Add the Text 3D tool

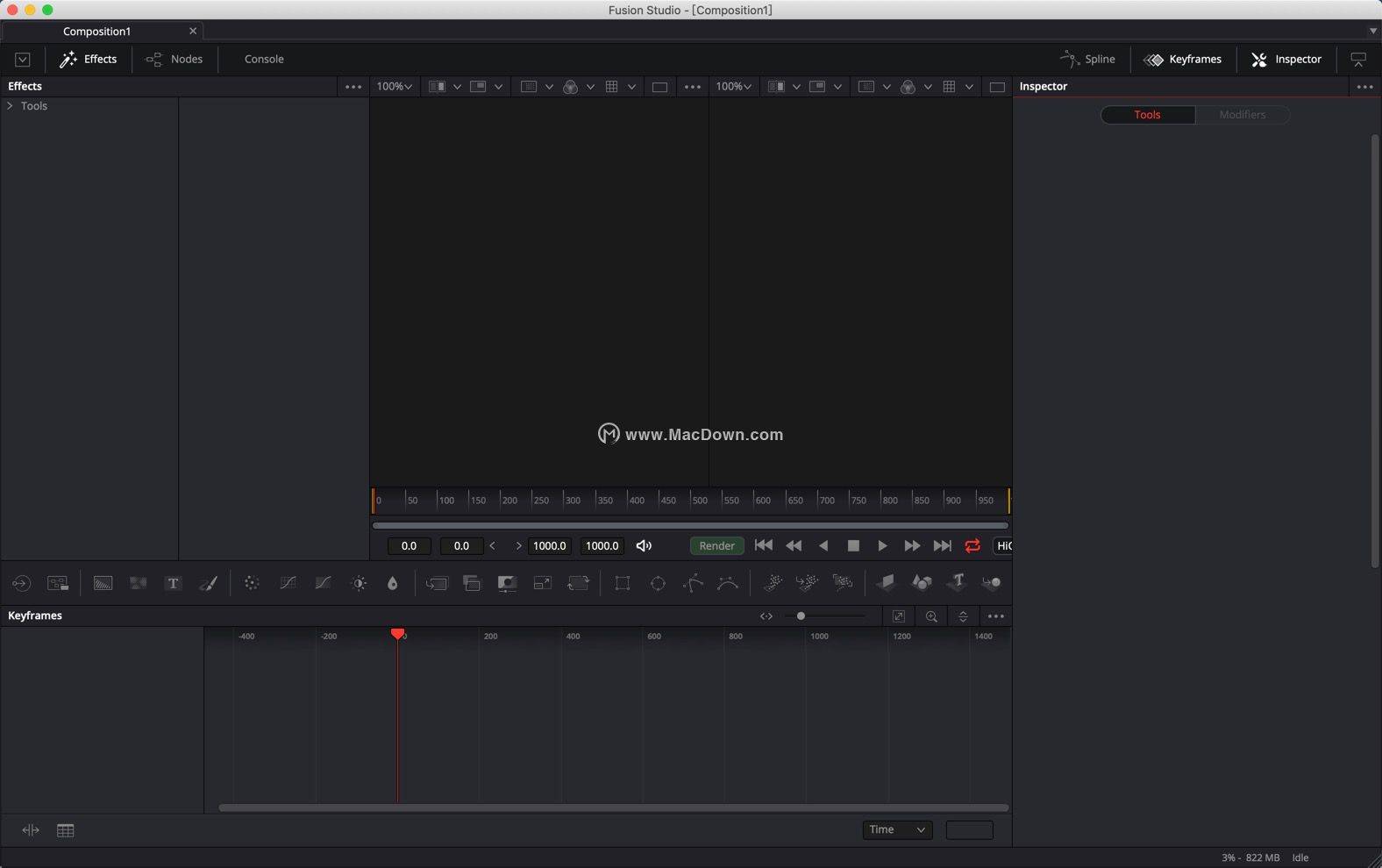tap(957, 582)
